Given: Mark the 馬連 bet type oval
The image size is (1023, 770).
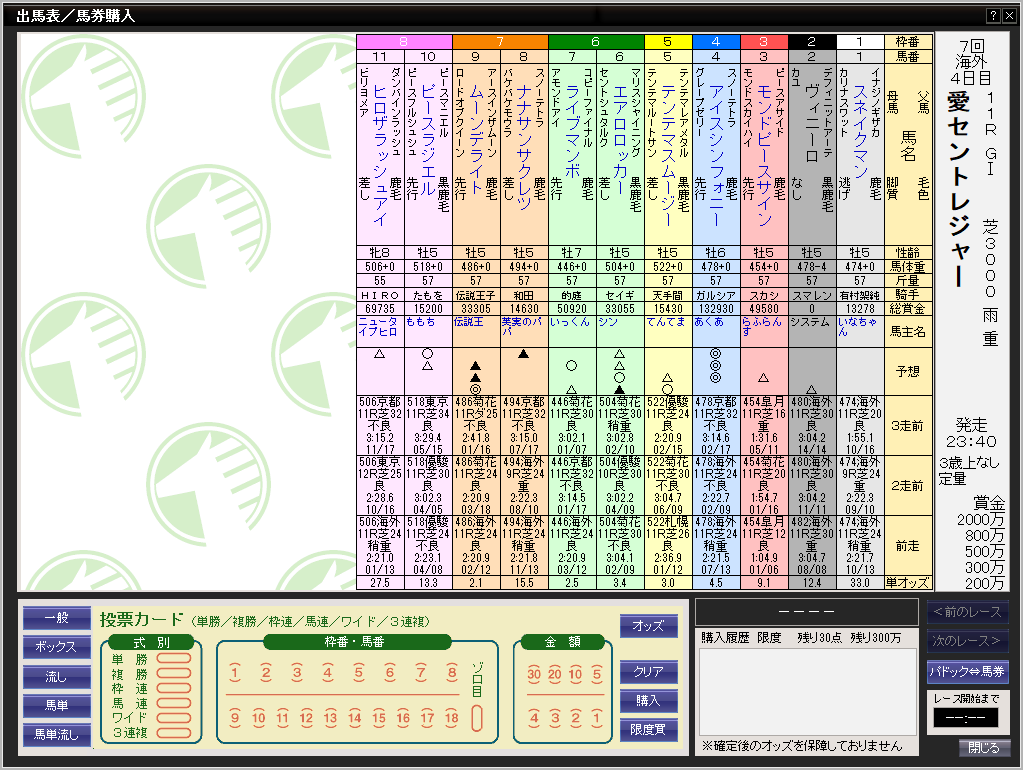Looking at the screenshot, I should coord(174,703).
